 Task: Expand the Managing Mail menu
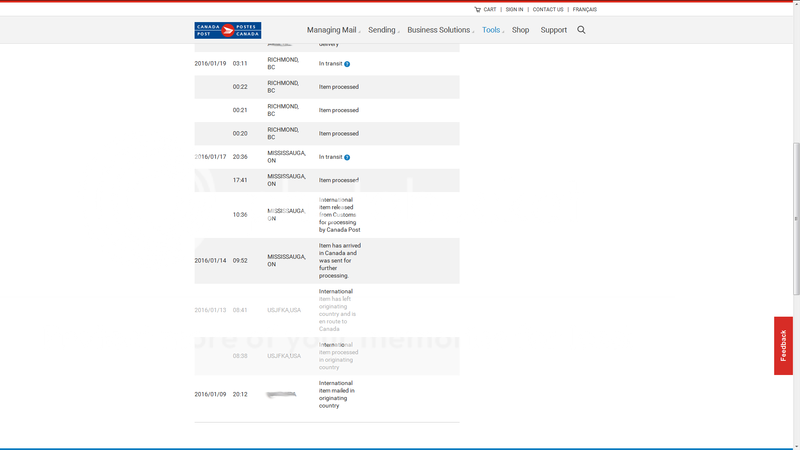coord(333,30)
